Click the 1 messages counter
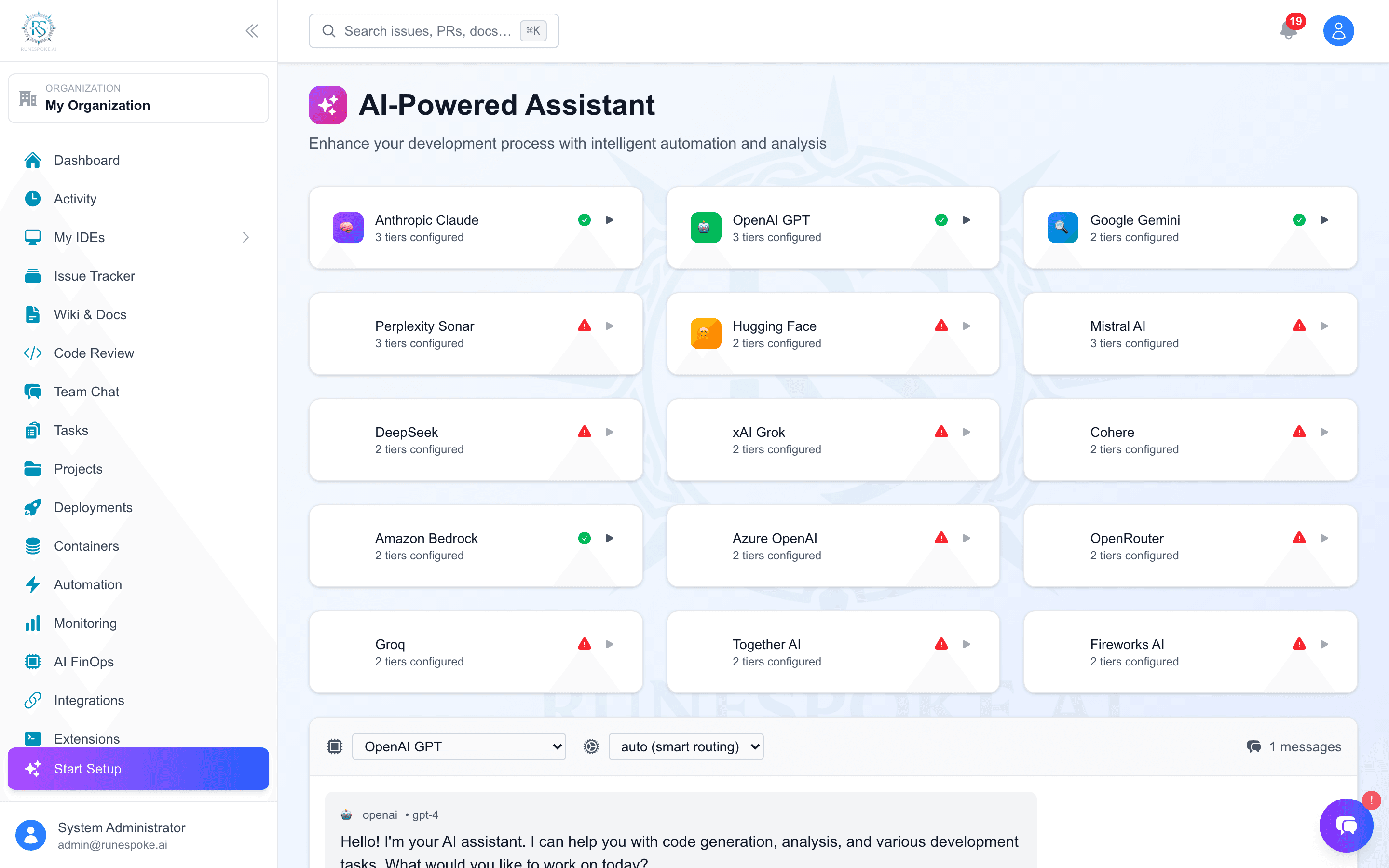 click(1294, 746)
